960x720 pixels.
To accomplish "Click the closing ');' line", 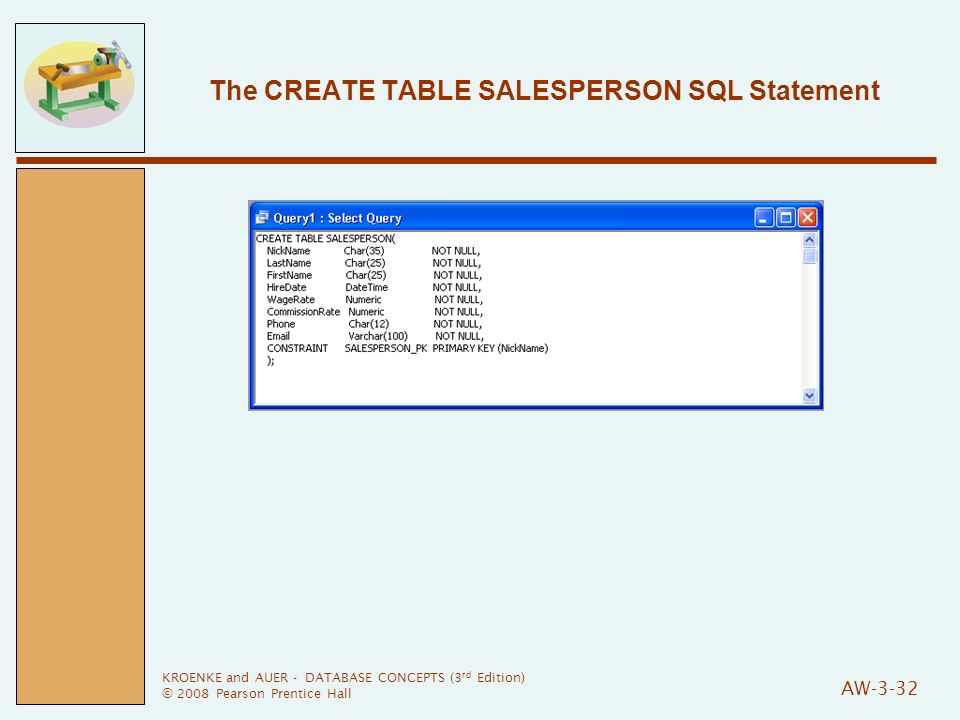I will pyautogui.click(x=271, y=361).
